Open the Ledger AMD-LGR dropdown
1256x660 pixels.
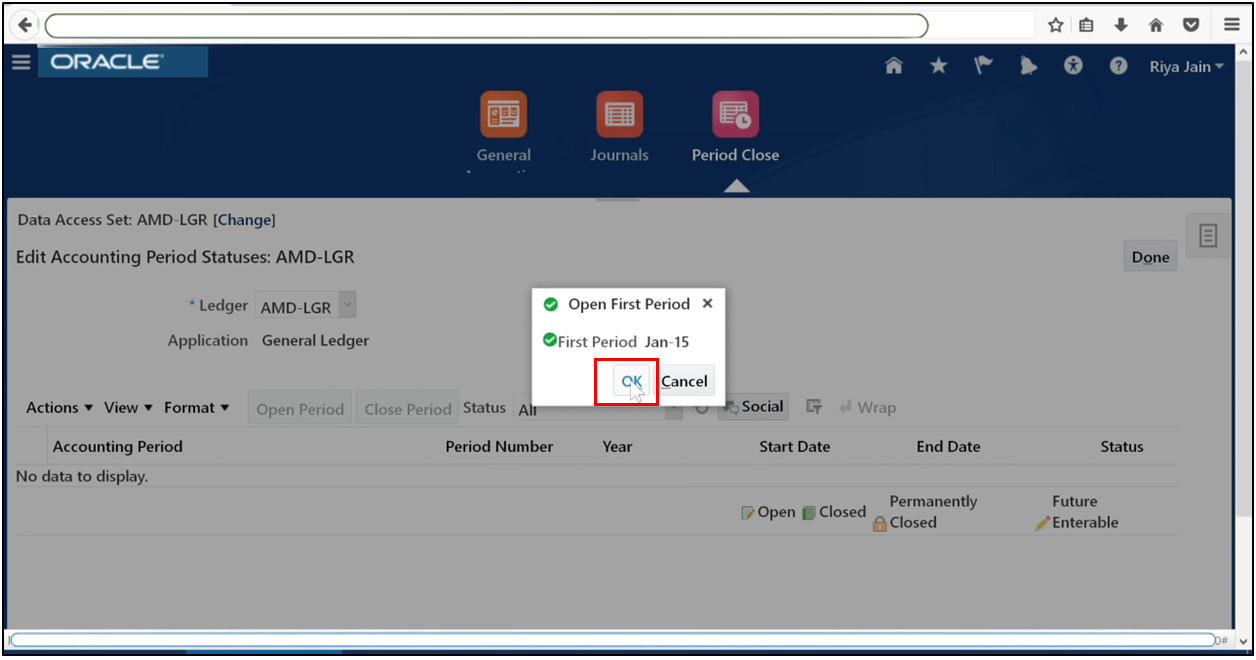[346, 304]
